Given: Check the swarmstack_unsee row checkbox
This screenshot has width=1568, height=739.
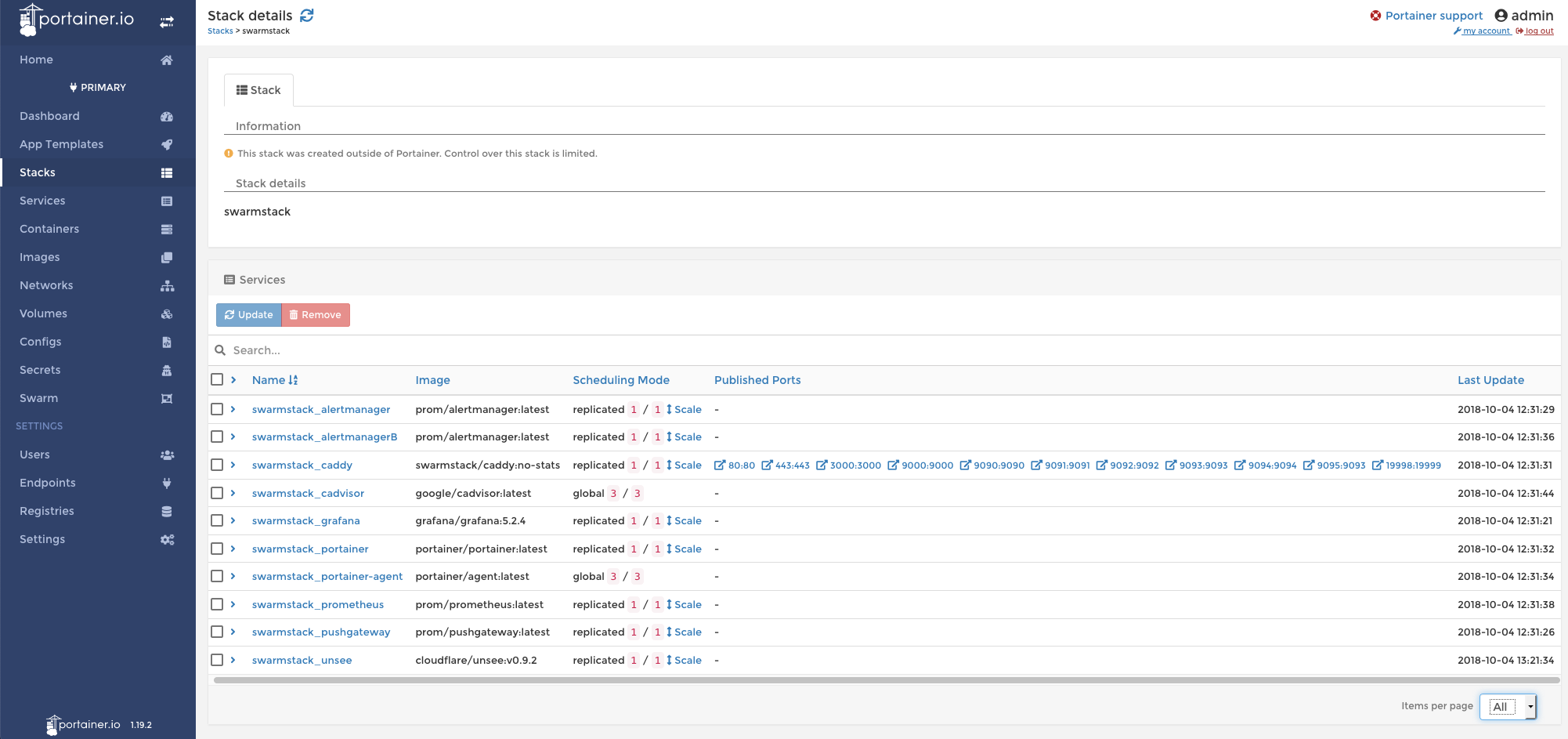Looking at the screenshot, I should tap(217, 660).
